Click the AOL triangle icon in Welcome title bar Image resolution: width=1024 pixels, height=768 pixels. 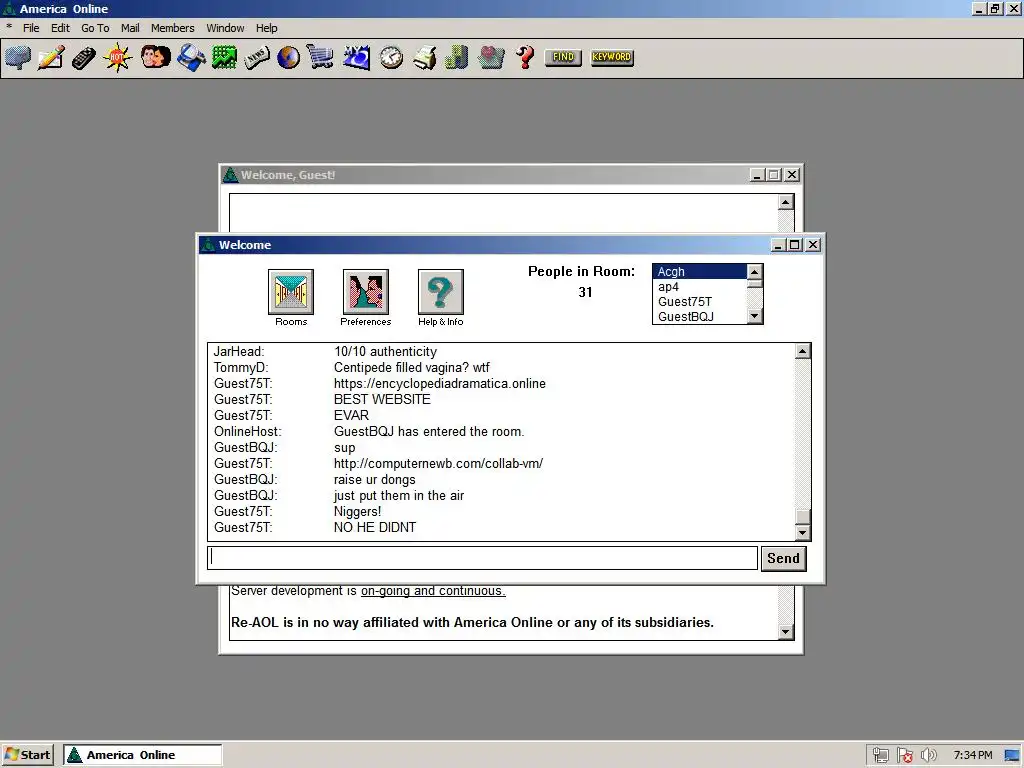[x=208, y=245]
